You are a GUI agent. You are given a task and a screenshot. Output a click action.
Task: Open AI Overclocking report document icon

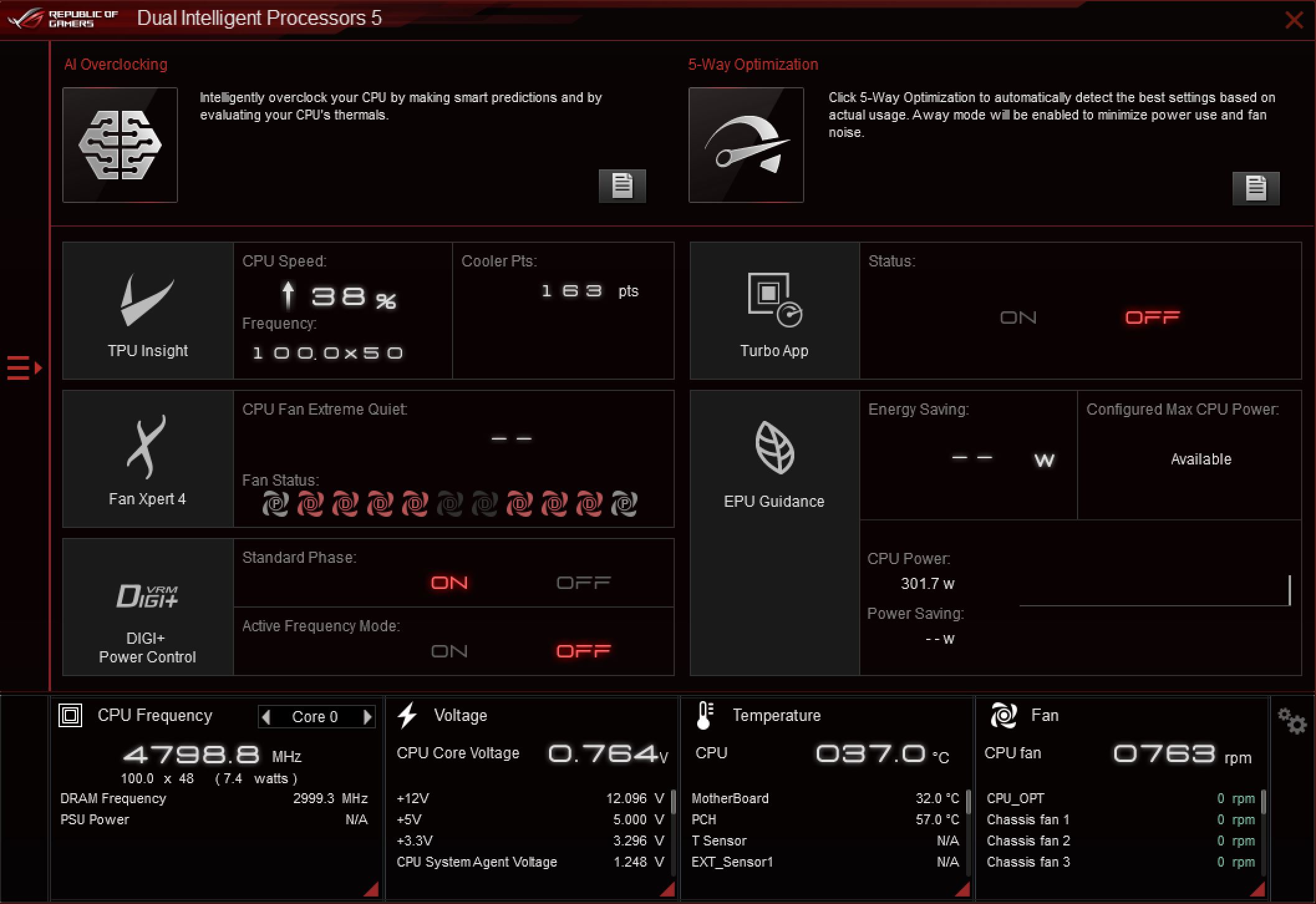622,186
